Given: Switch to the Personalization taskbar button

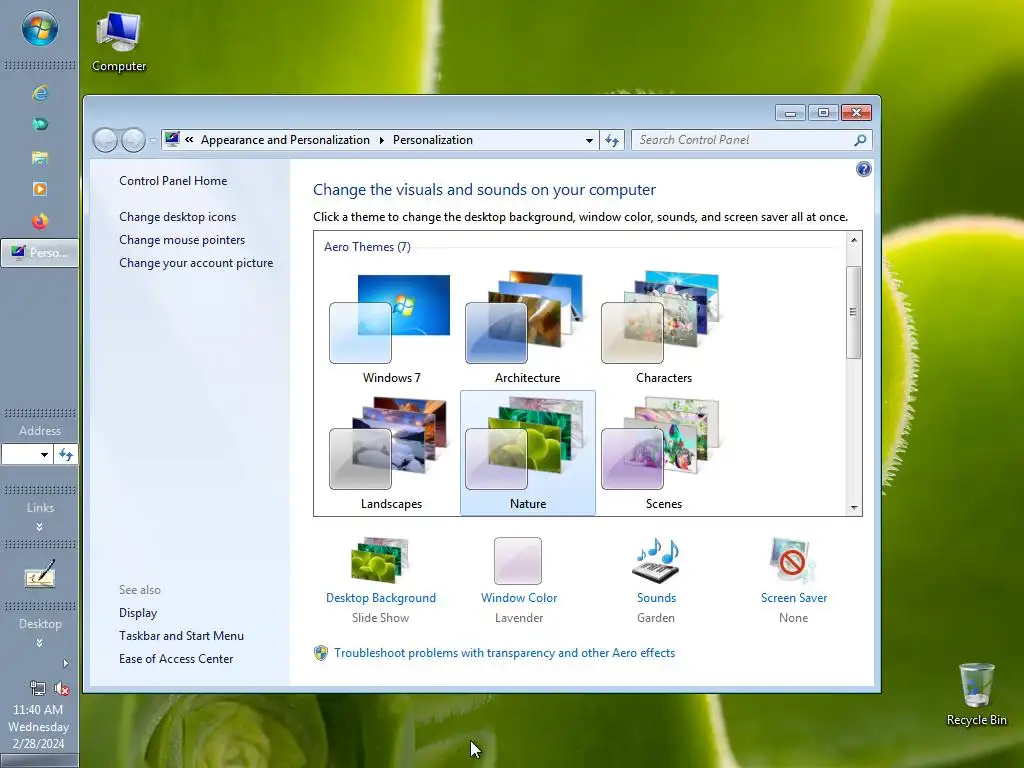Looking at the screenshot, I should click(40, 253).
